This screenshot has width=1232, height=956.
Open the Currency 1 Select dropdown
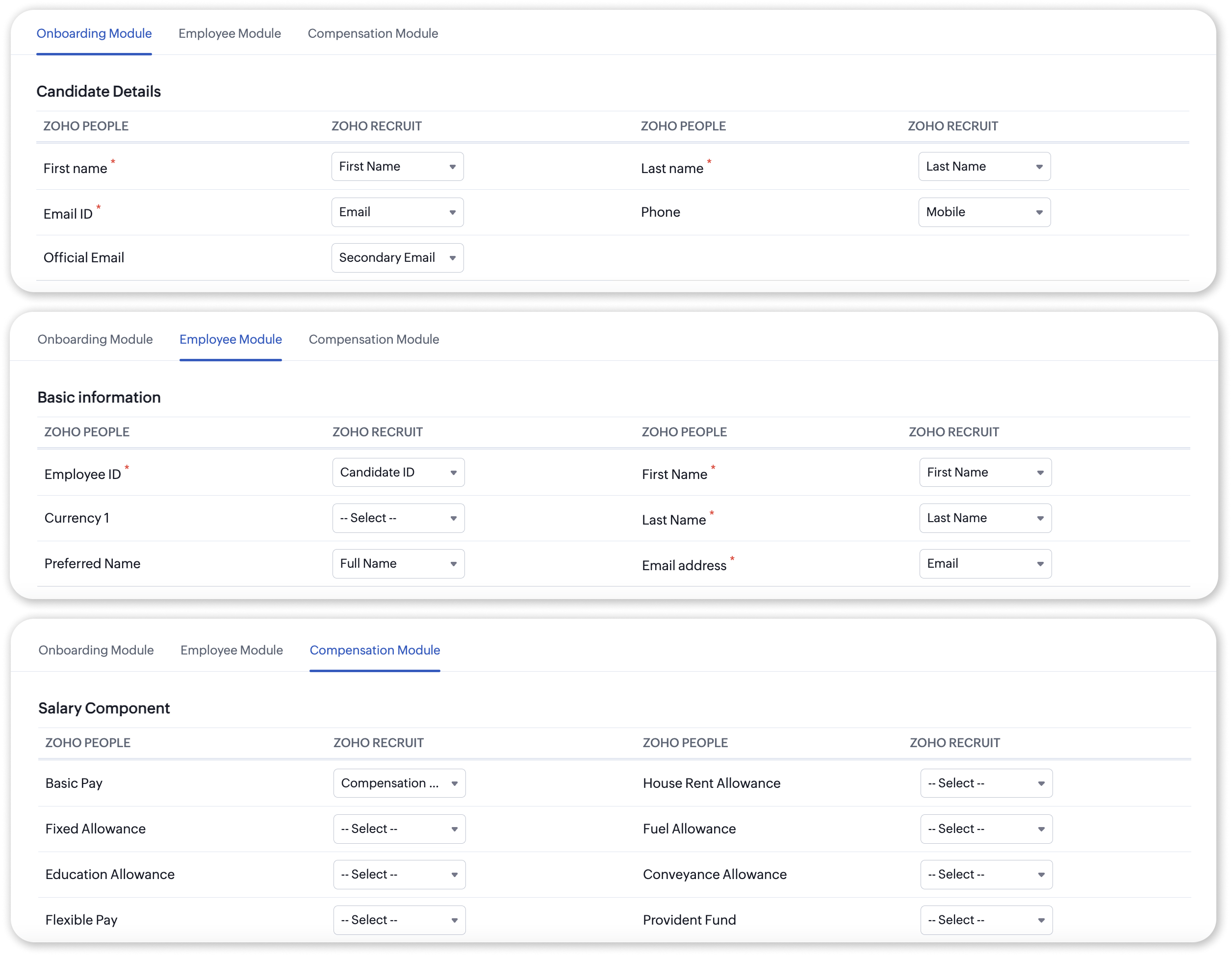click(x=398, y=518)
